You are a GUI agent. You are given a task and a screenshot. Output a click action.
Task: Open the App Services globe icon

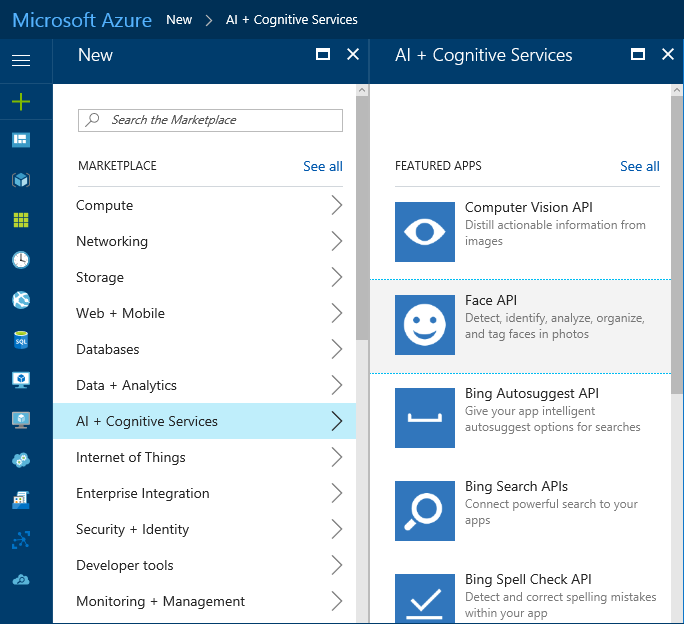coord(21,300)
